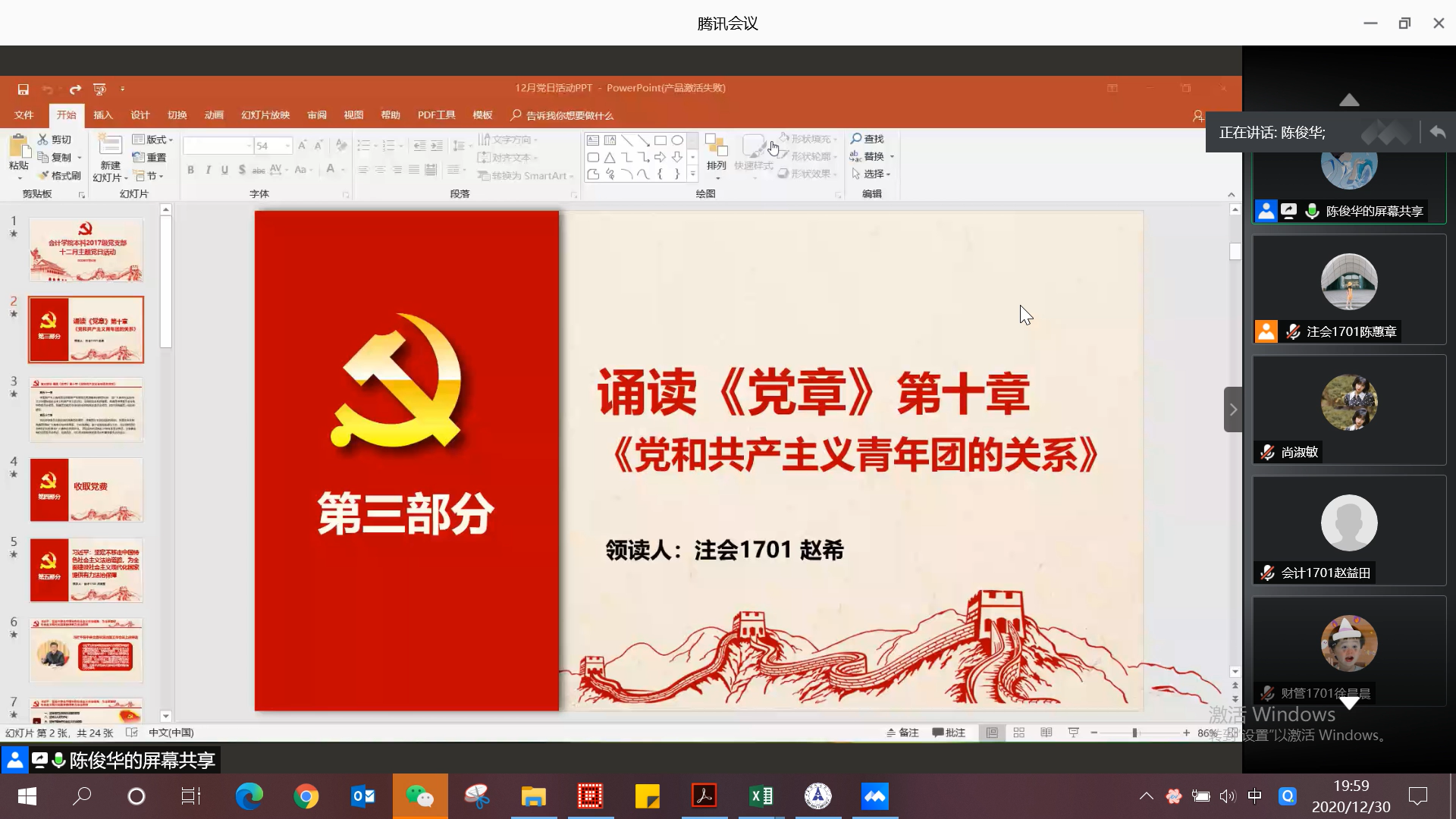Image resolution: width=1456 pixels, height=819 pixels.
Task: Open Microsoft Edge from the taskbar
Action: tap(249, 796)
